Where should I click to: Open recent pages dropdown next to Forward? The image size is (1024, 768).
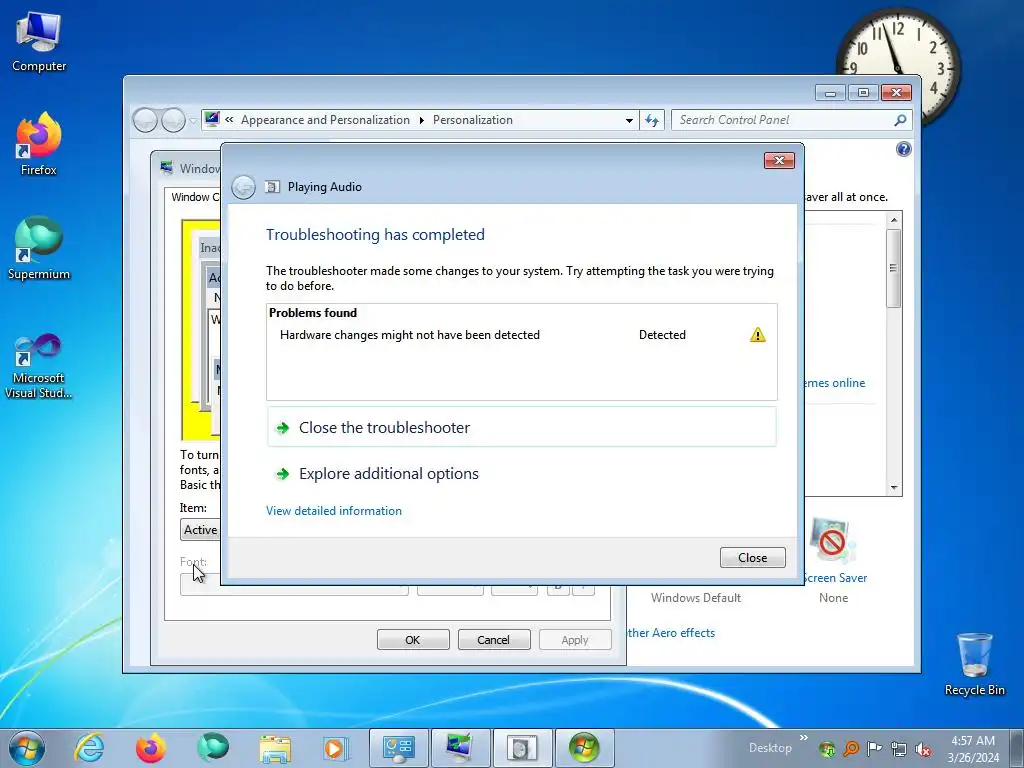pyautogui.click(x=193, y=121)
